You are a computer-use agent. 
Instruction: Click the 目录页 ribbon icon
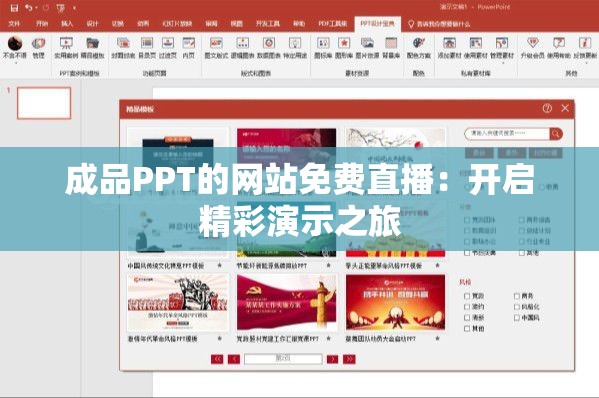(147, 48)
